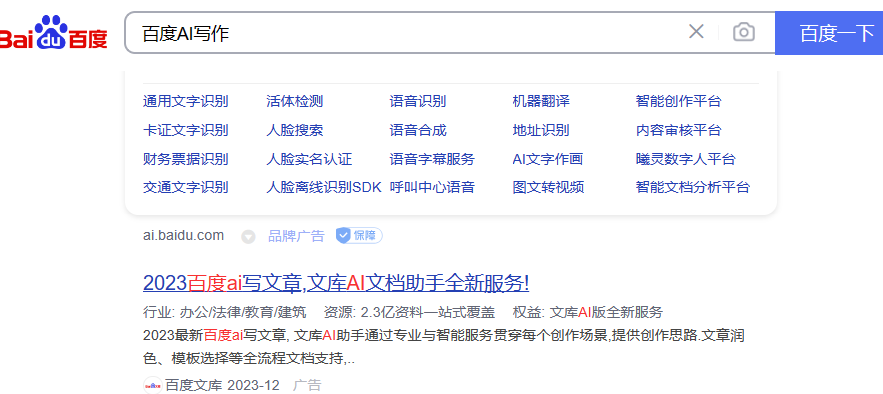
Task: Open 机器翻译 link
Action: [541, 101]
